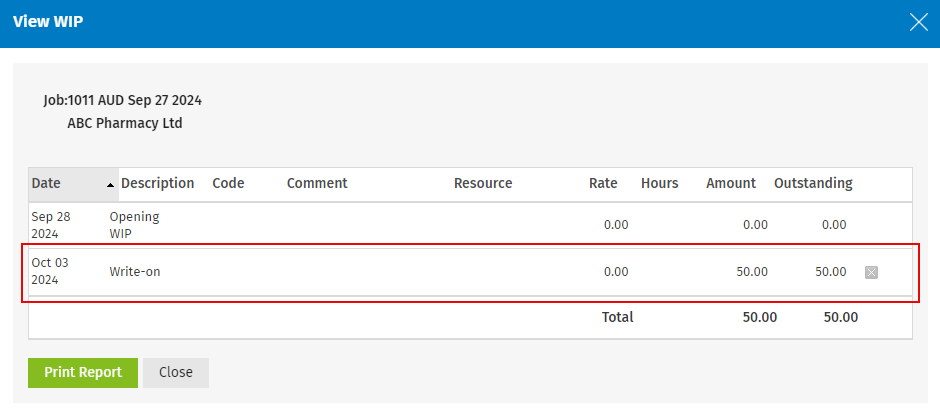Click the Rate column header
The image size is (940, 413).
coord(603,183)
